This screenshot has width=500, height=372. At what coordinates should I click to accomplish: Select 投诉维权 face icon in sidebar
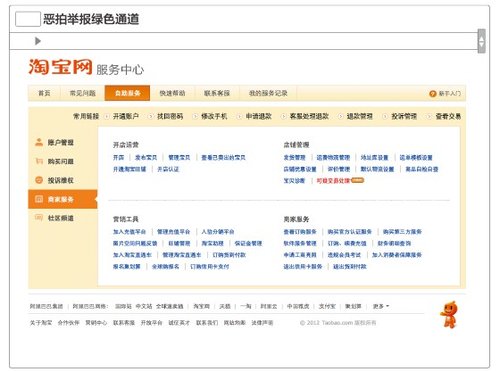[39, 180]
